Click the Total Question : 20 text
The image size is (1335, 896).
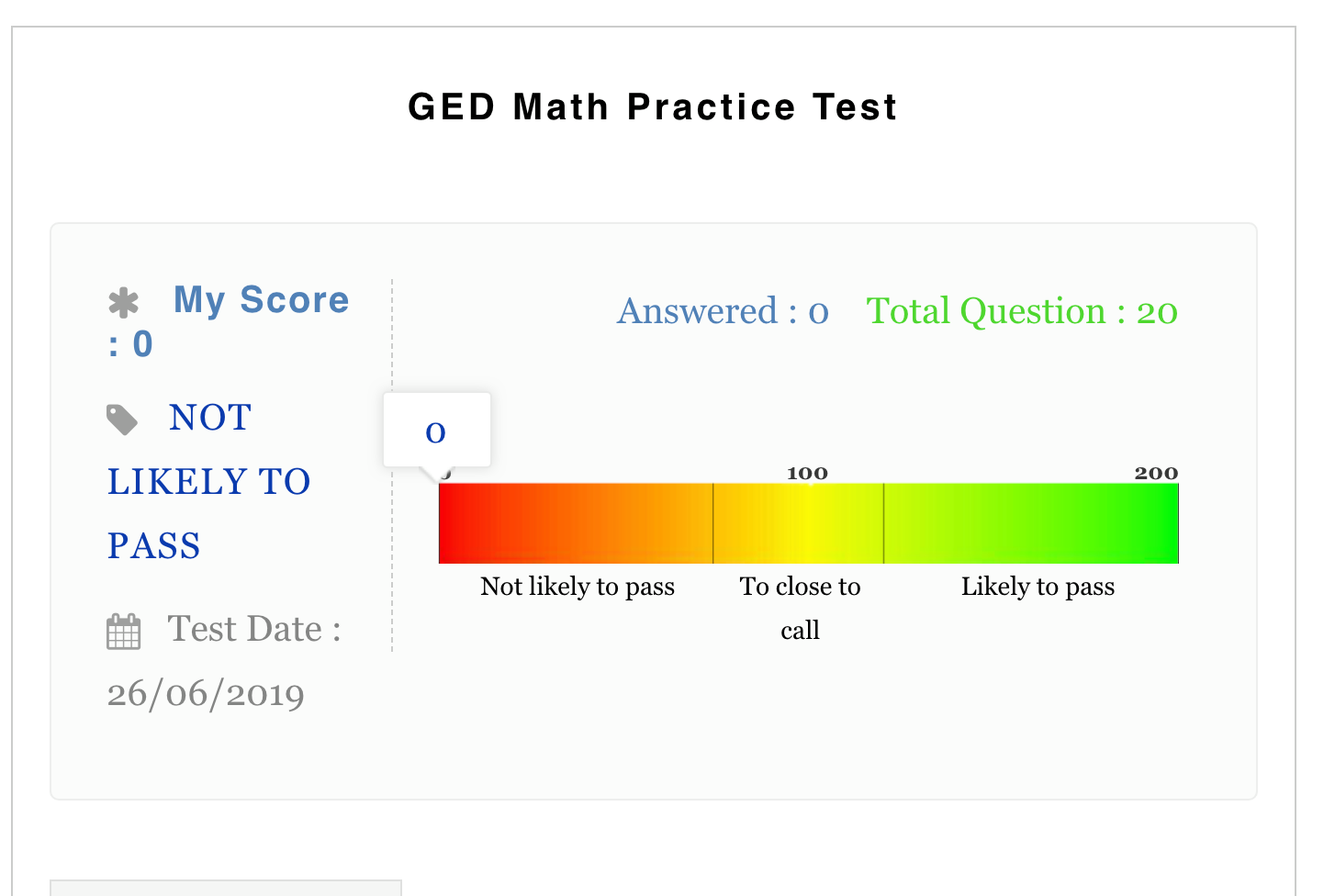pos(1022,311)
